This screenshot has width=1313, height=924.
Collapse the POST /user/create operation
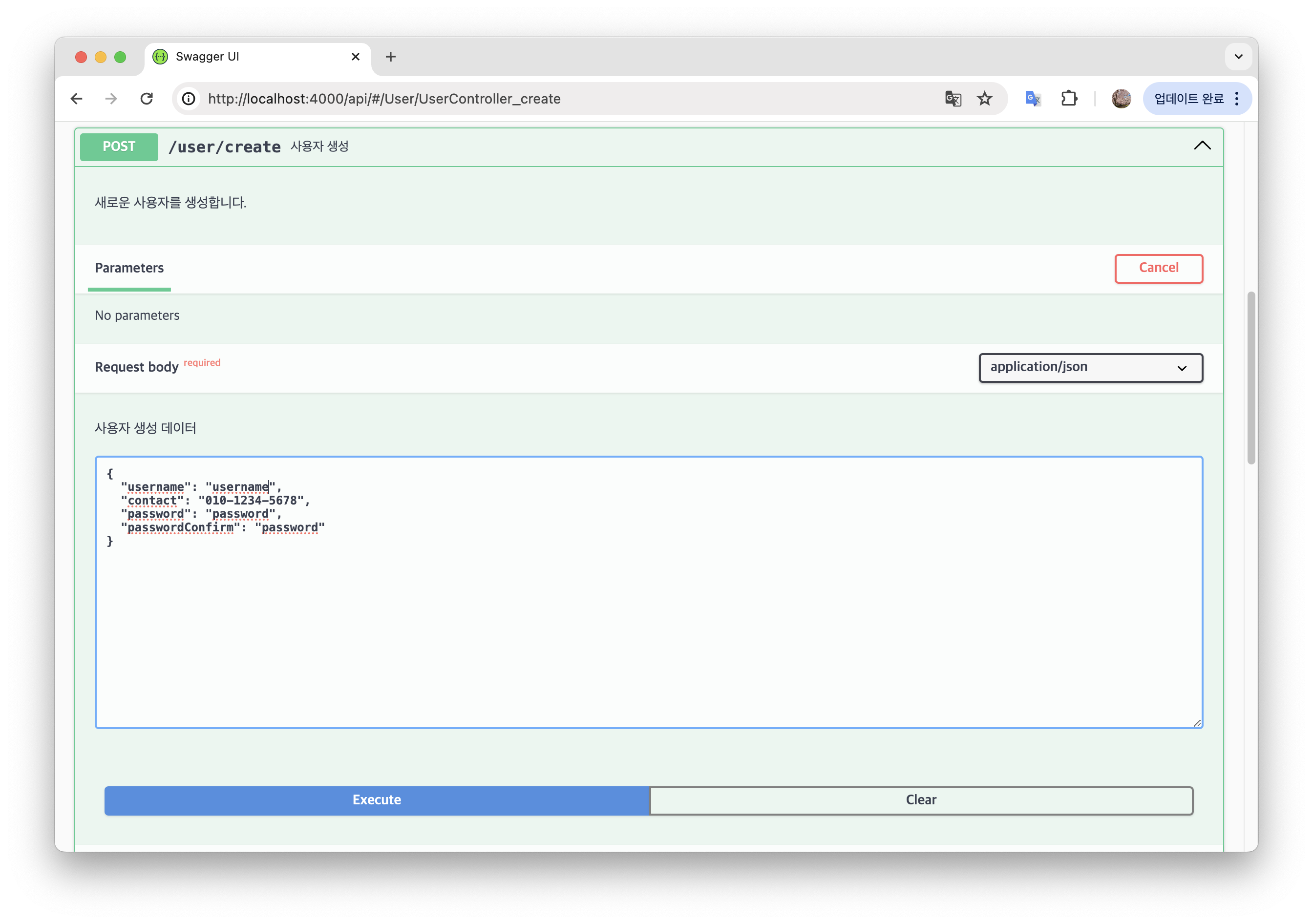(1202, 146)
